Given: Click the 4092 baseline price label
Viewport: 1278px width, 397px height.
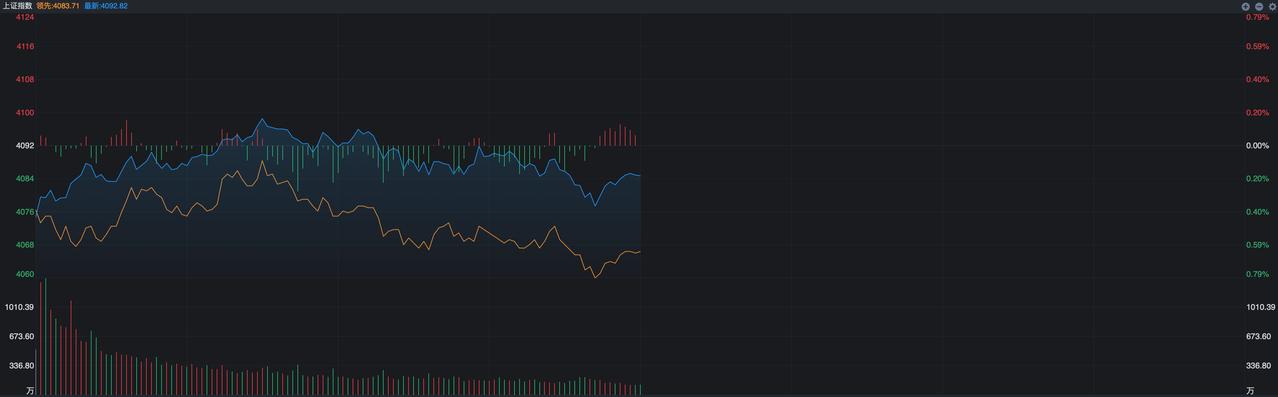Looking at the screenshot, I should click(25, 146).
